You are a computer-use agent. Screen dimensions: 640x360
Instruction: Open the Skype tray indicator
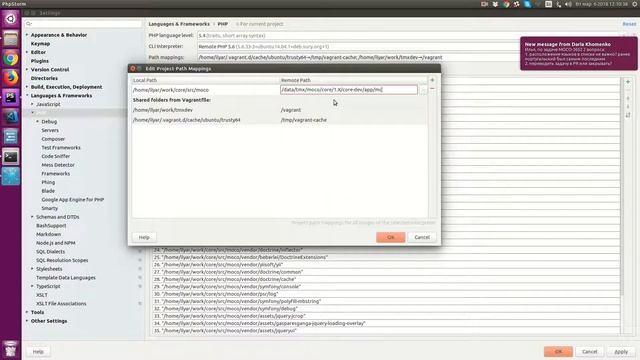pyautogui.click(x=527, y=4)
